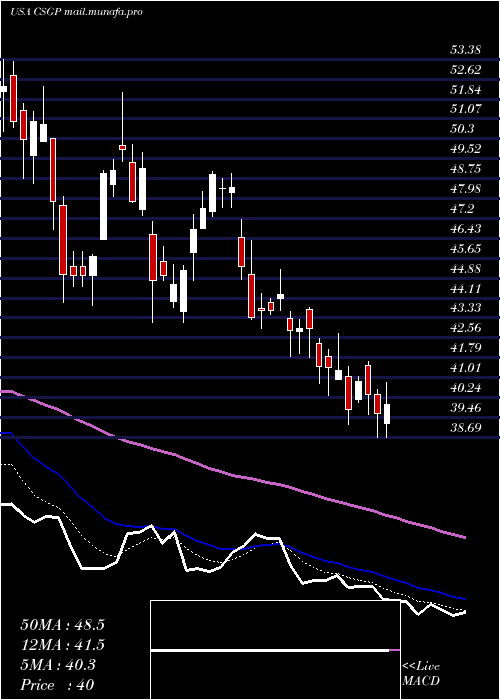500x700 pixels.
Task: Click the '12MA : 41.5' readout
Action: [x=62, y=645]
